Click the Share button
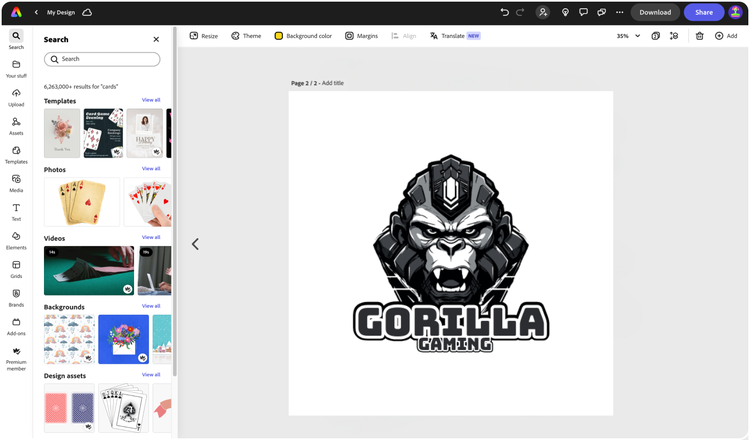The height and width of the screenshot is (440, 750). point(704,12)
